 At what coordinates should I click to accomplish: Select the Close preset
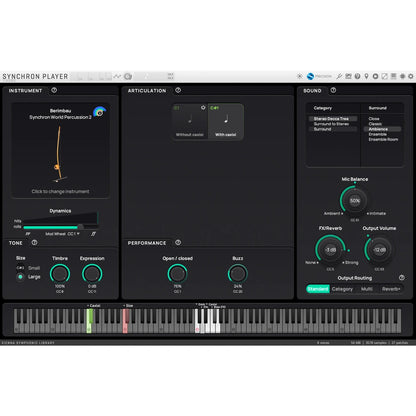pyautogui.click(x=382, y=119)
